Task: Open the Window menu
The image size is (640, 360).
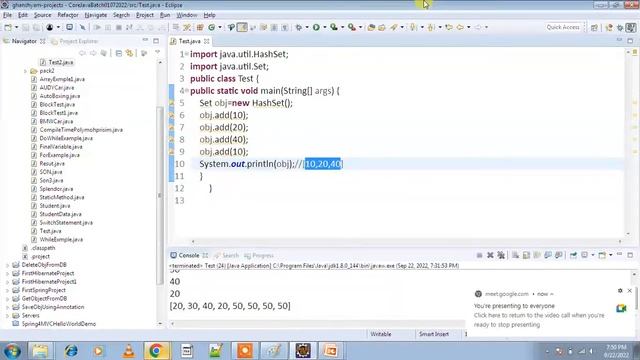Action: [187, 15]
